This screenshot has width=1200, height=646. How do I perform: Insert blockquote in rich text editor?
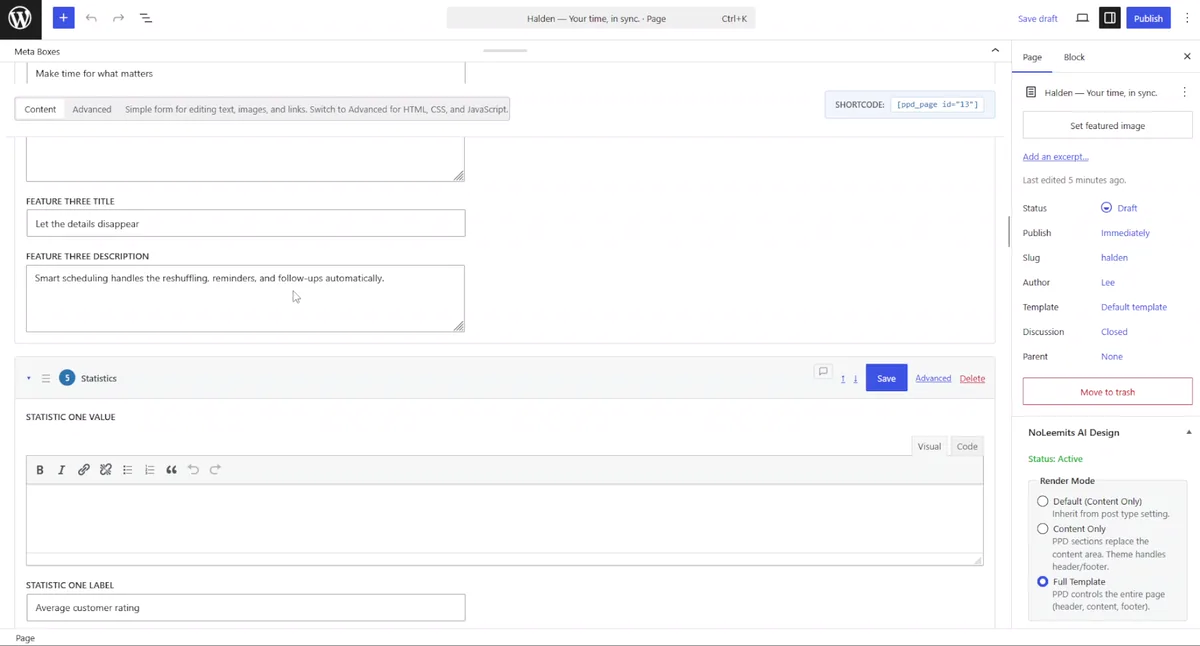point(172,470)
